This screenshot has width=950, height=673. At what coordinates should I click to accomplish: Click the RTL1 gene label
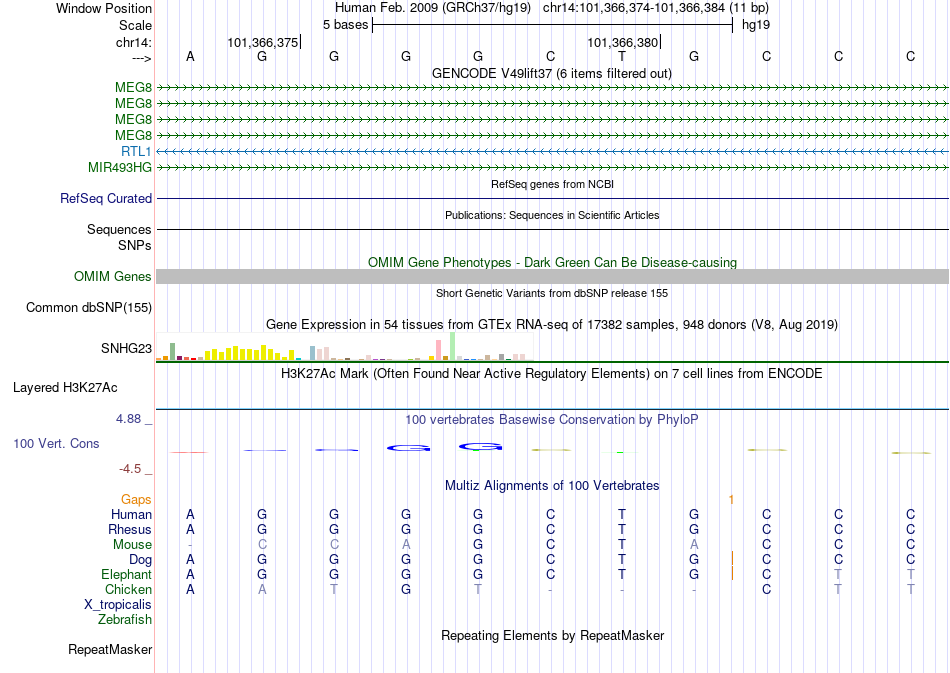136,151
